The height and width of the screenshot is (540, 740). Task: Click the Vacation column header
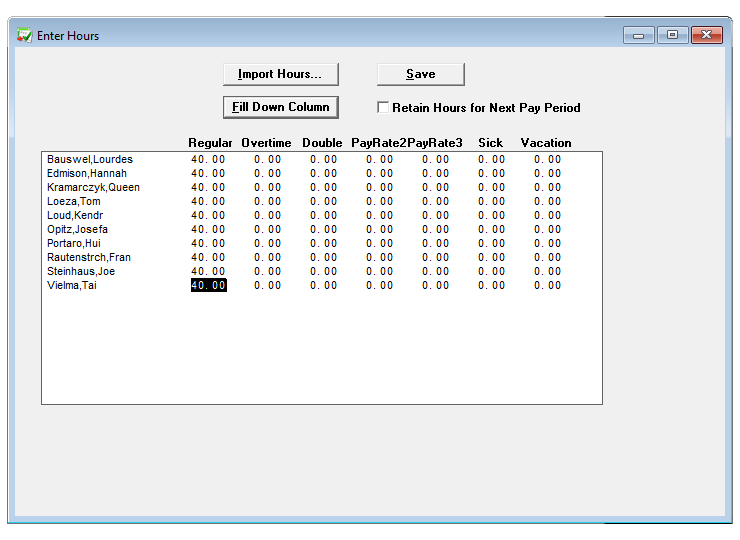[546, 143]
